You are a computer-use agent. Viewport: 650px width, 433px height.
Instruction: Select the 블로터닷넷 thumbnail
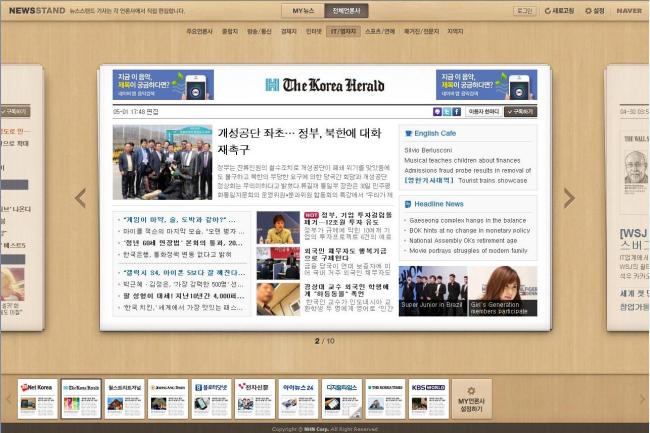pos(211,399)
